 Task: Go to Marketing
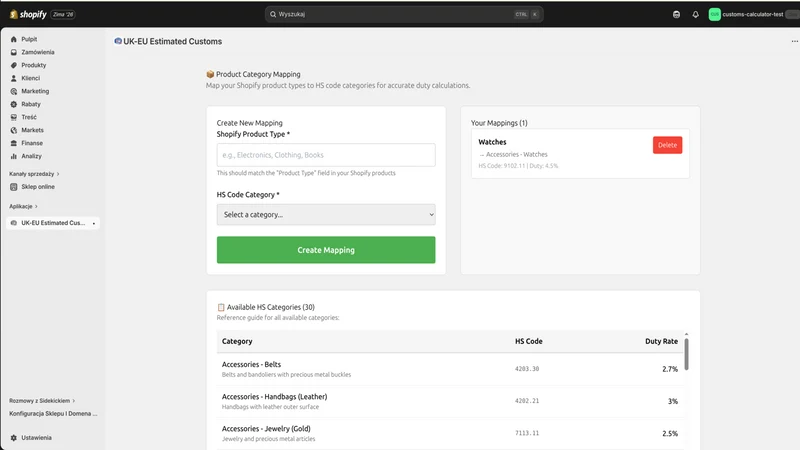(x=35, y=91)
